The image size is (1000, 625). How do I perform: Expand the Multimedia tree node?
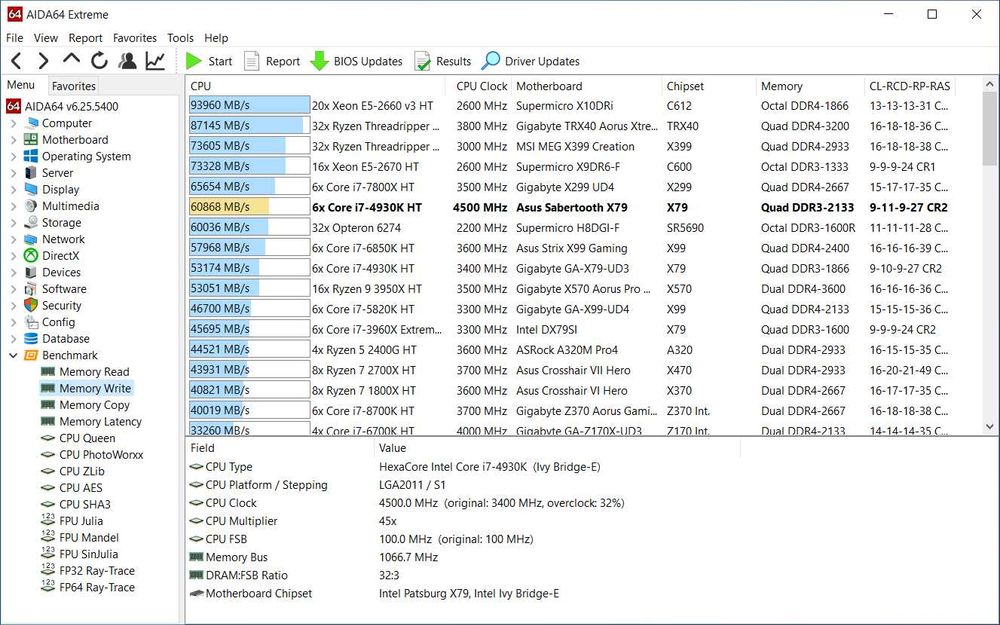coord(13,207)
